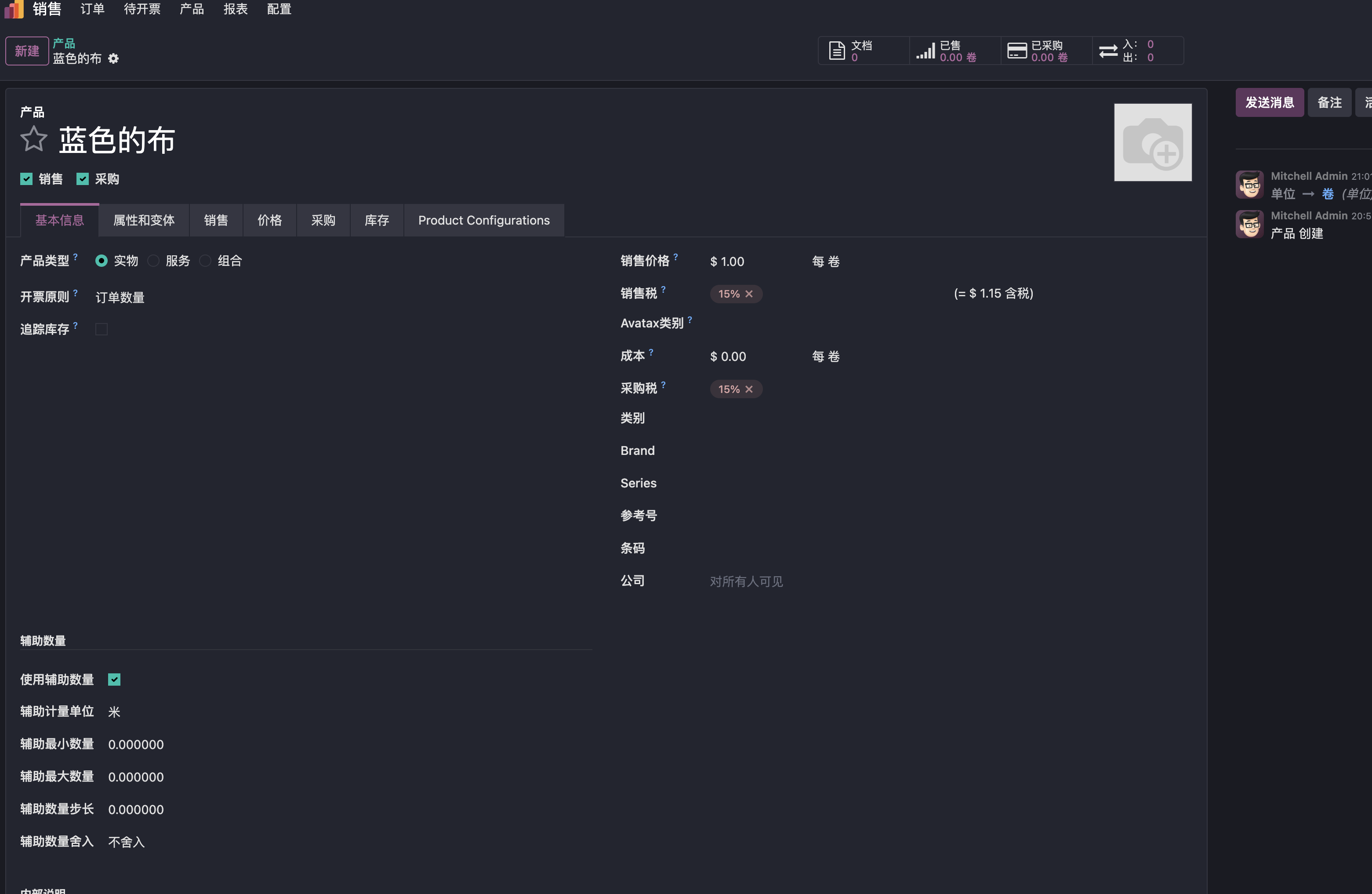Select the 组合 product type radio
Image resolution: width=1372 pixels, height=894 pixels.
point(205,261)
